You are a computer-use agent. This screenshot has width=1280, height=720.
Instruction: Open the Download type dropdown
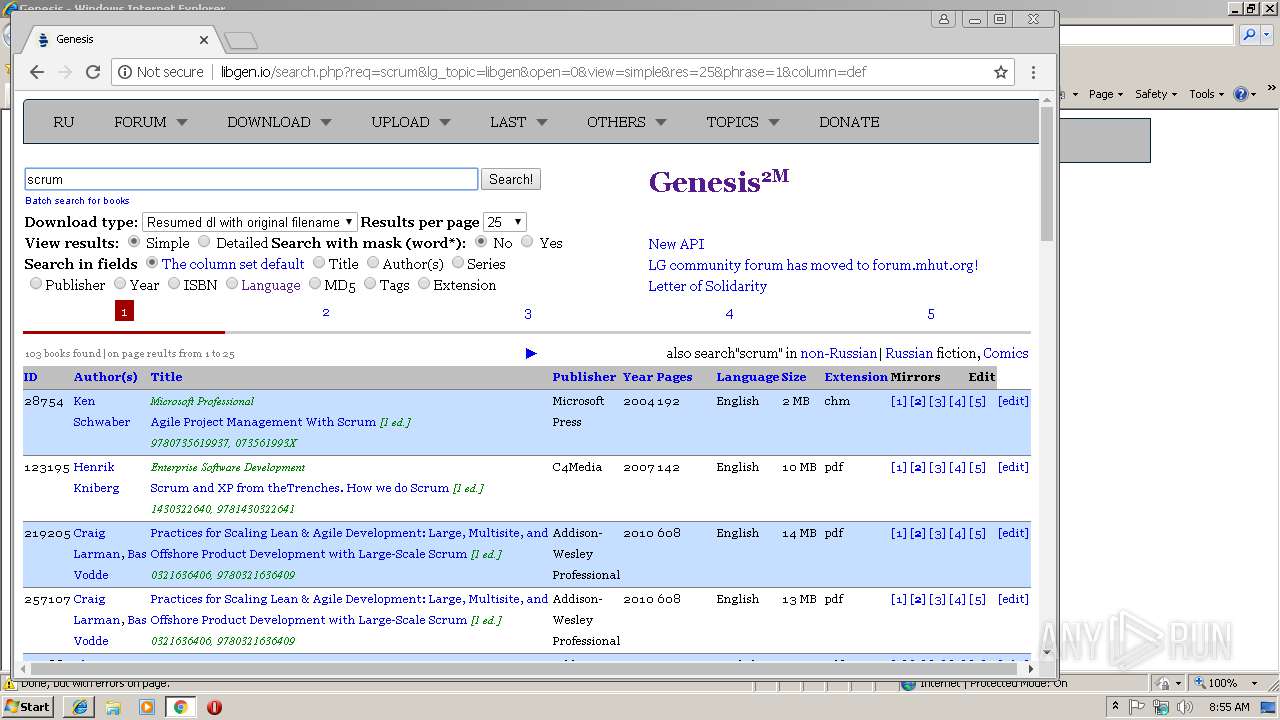click(x=250, y=222)
